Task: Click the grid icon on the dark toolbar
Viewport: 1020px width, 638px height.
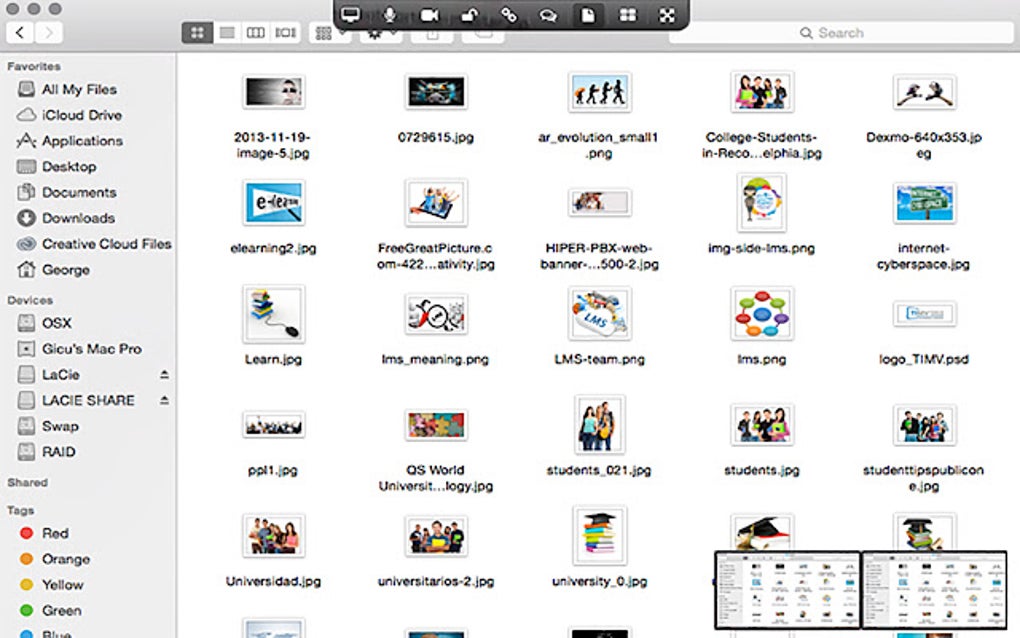Action: coord(628,15)
